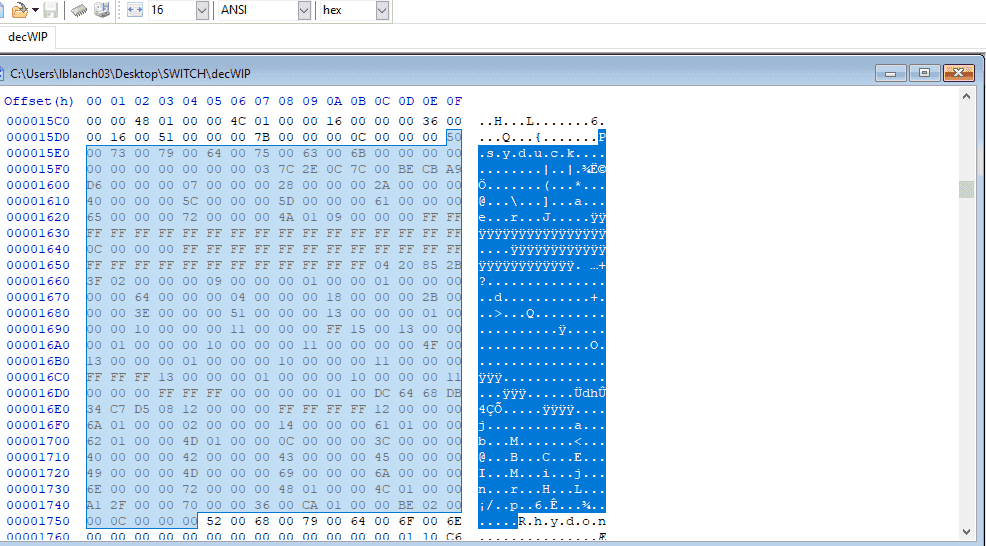This screenshot has height=546, width=986.
Task: Click offset row 00001660
Action: [x=38, y=281]
